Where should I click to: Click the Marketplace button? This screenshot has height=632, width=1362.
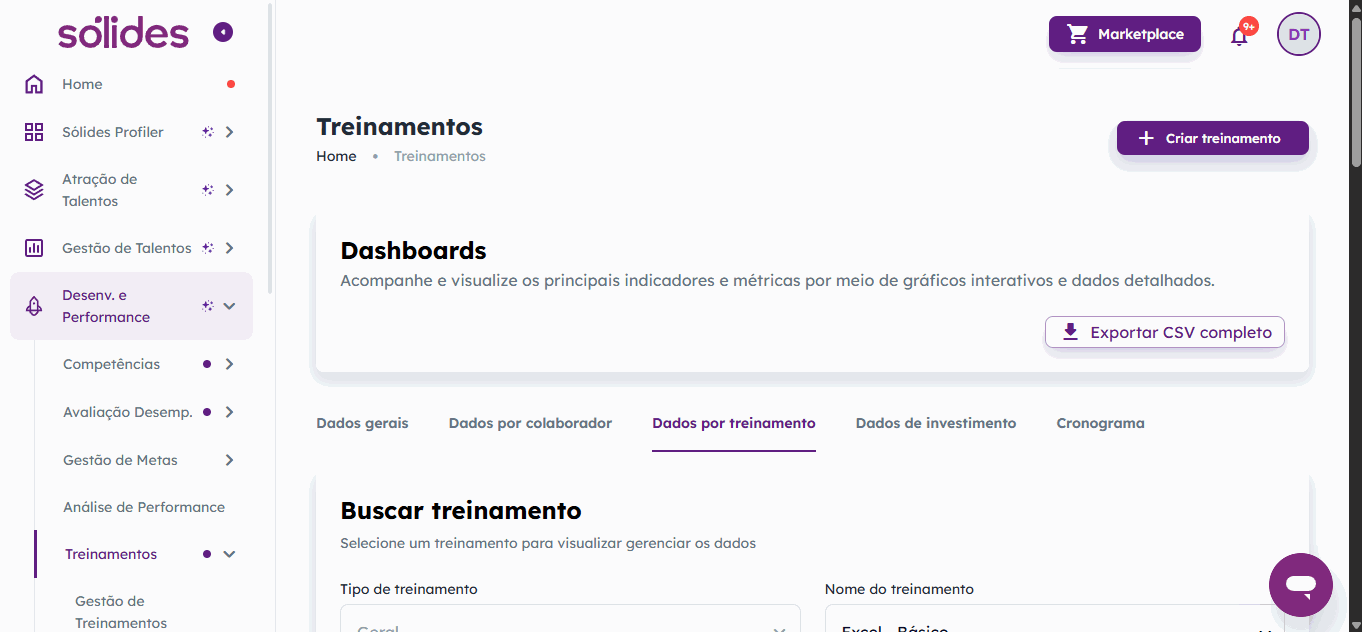coord(1125,34)
